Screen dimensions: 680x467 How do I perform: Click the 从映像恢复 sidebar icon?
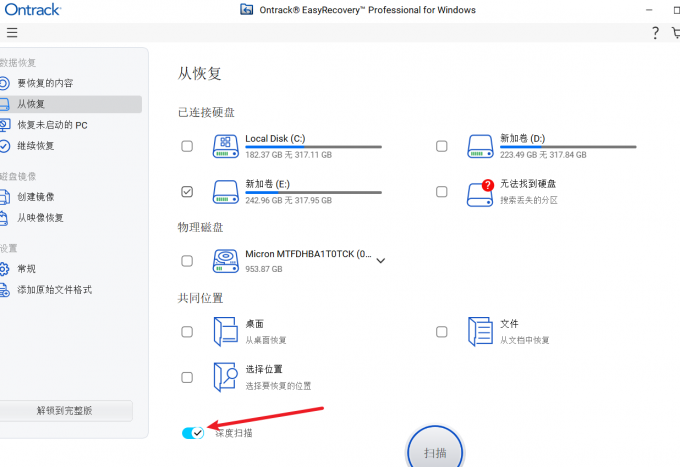(3, 218)
